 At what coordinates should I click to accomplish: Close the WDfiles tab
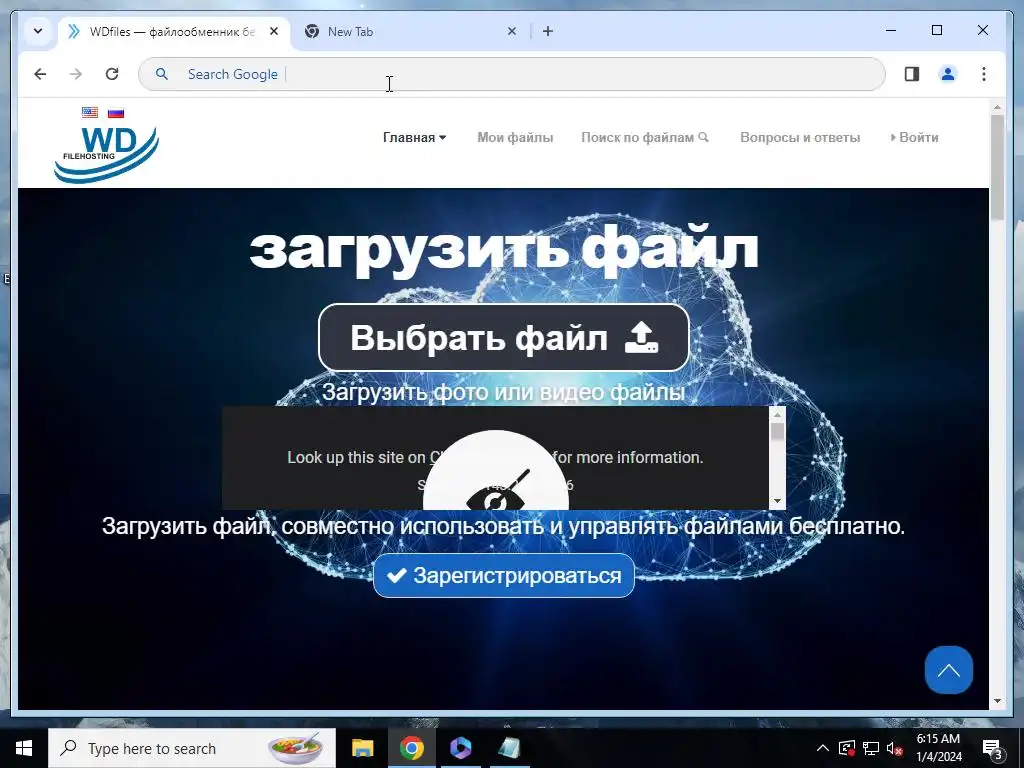click(x=274, y=31)
